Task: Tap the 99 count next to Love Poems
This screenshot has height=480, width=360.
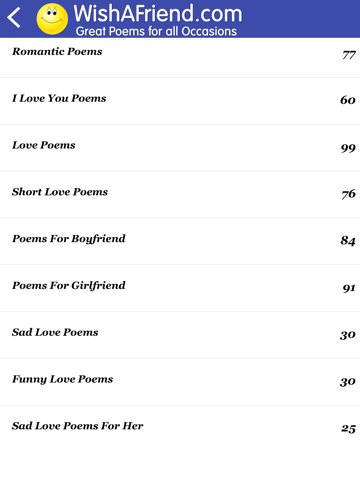Action: pyautogui.click(x=348, y=148)
